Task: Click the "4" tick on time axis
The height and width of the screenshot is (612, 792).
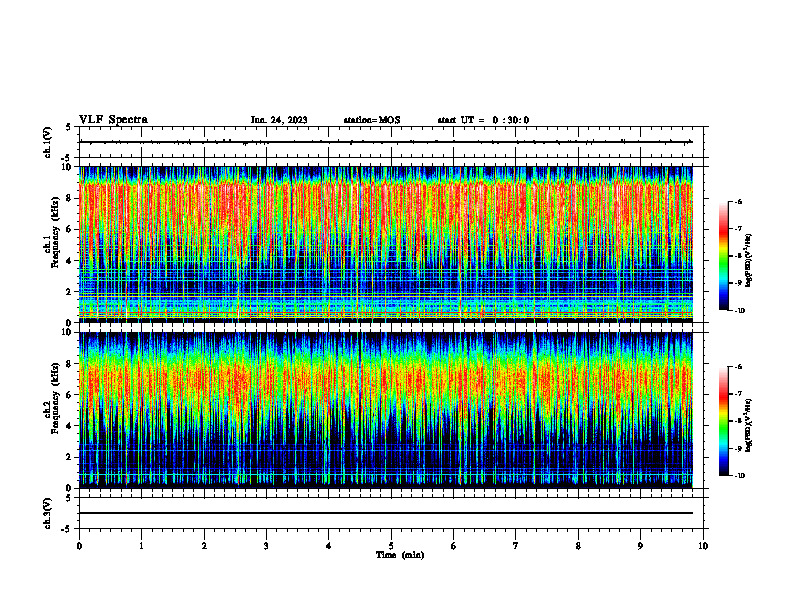Action: point(329,546)
